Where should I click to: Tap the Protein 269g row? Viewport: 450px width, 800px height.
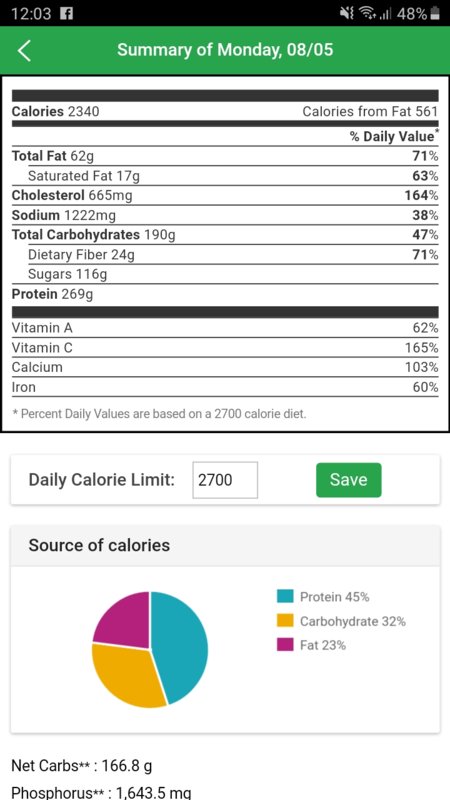(x=225, y=294)
